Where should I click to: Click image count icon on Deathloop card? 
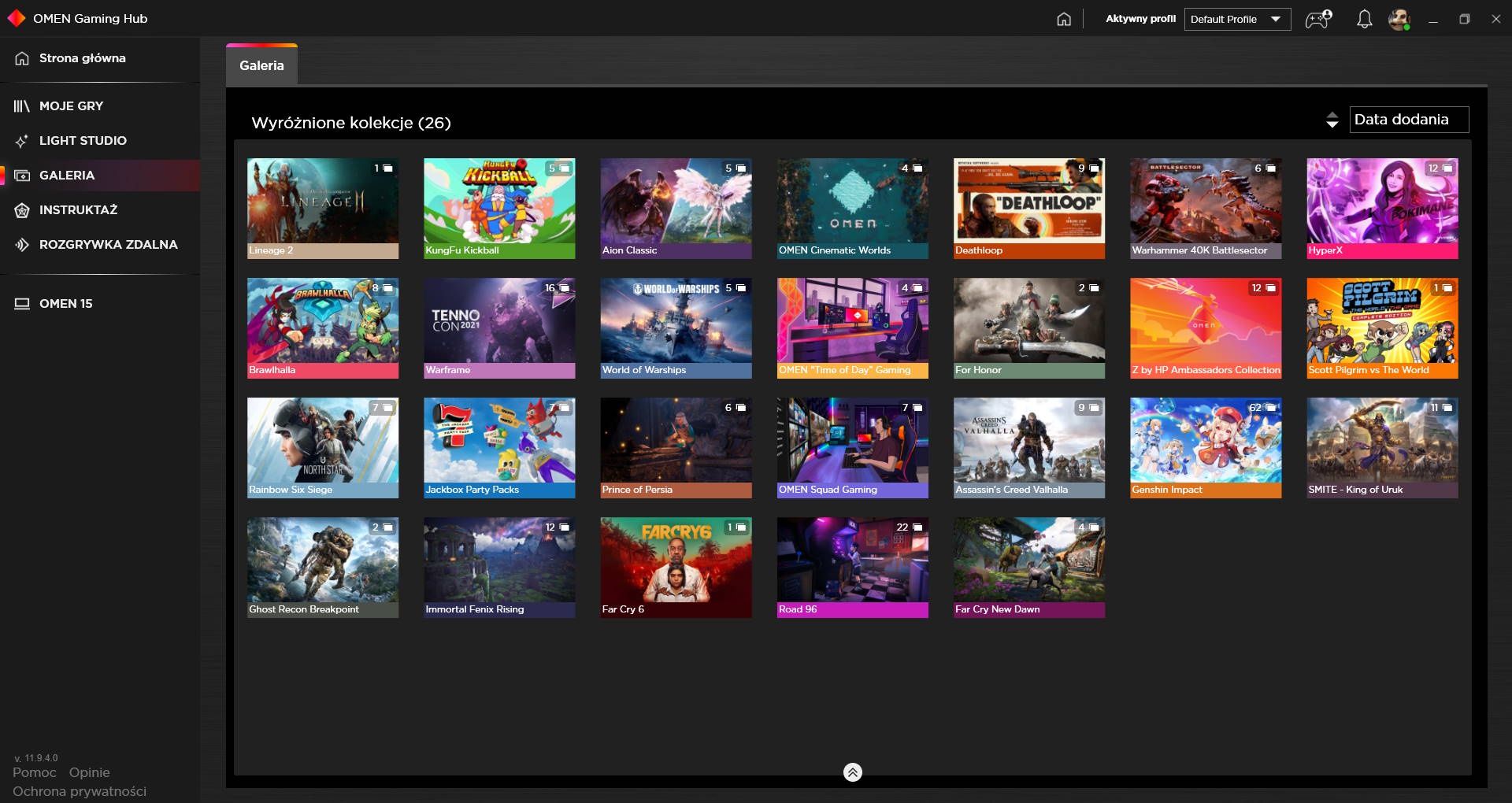click(x=1094, y=168)
